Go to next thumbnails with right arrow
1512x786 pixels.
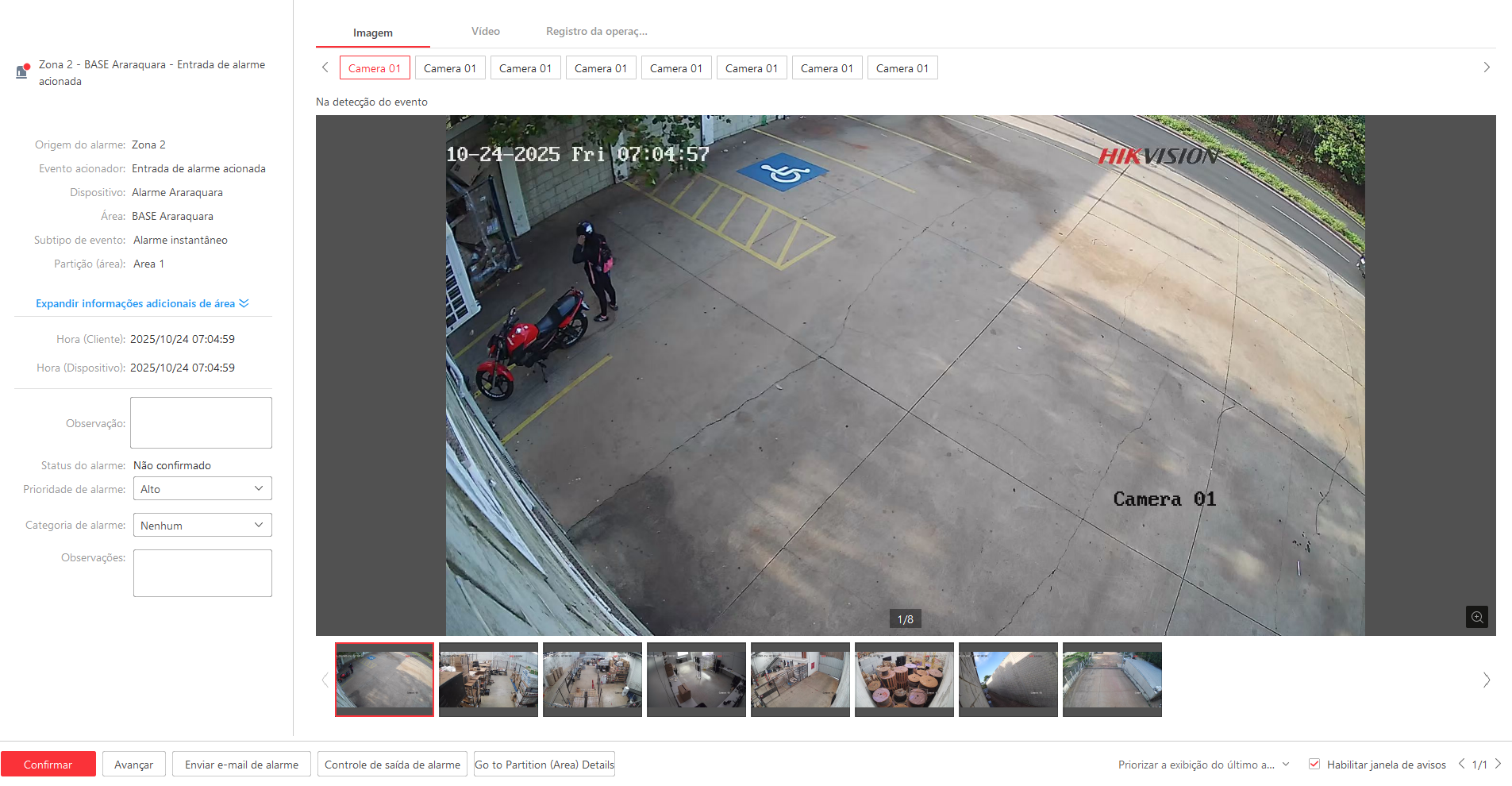[x=1486, y=680]
